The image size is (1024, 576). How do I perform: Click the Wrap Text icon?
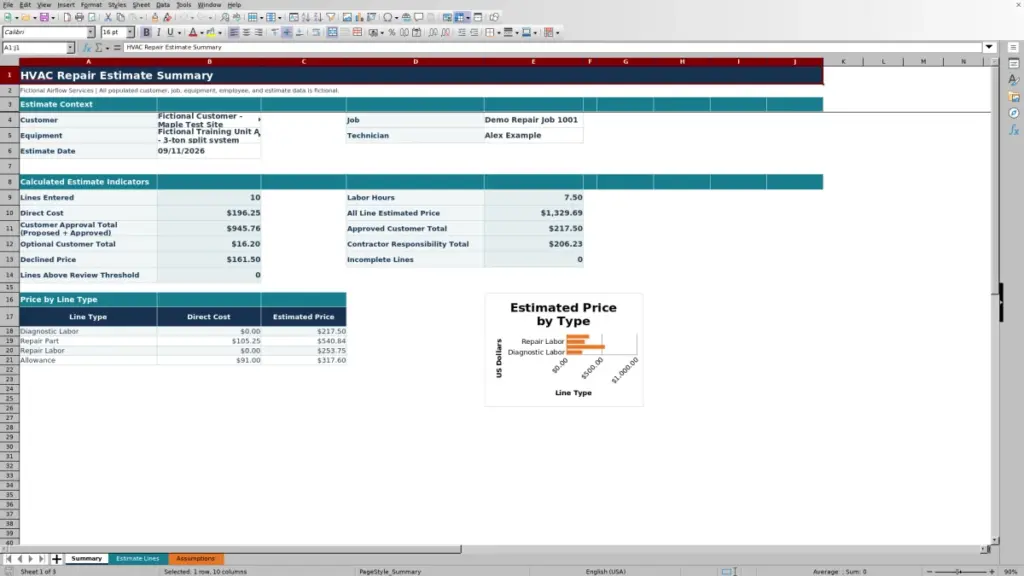pos(316,32)
